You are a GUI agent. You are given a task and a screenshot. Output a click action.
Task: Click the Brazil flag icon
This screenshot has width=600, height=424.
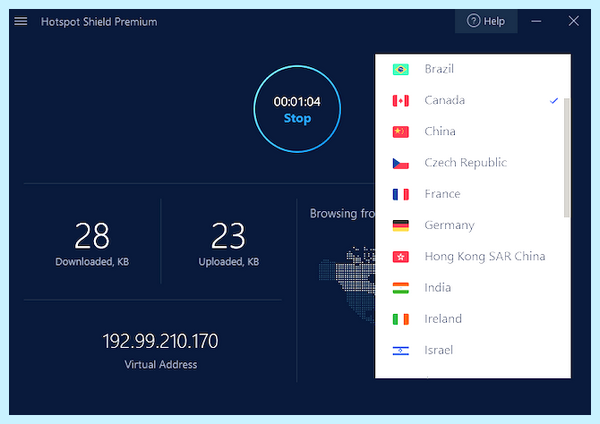401,69
